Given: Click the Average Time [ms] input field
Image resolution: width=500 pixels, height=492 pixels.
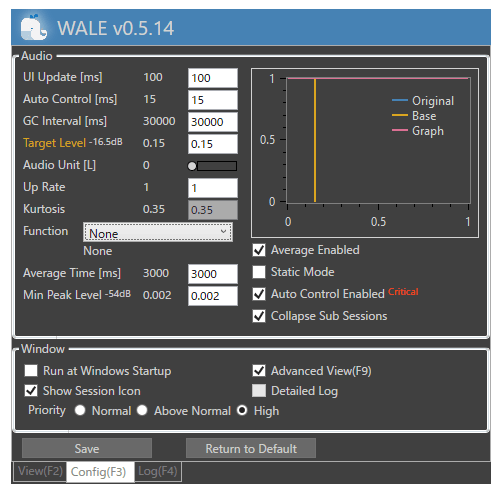Looking at the screenshot, I should (213, 274).
